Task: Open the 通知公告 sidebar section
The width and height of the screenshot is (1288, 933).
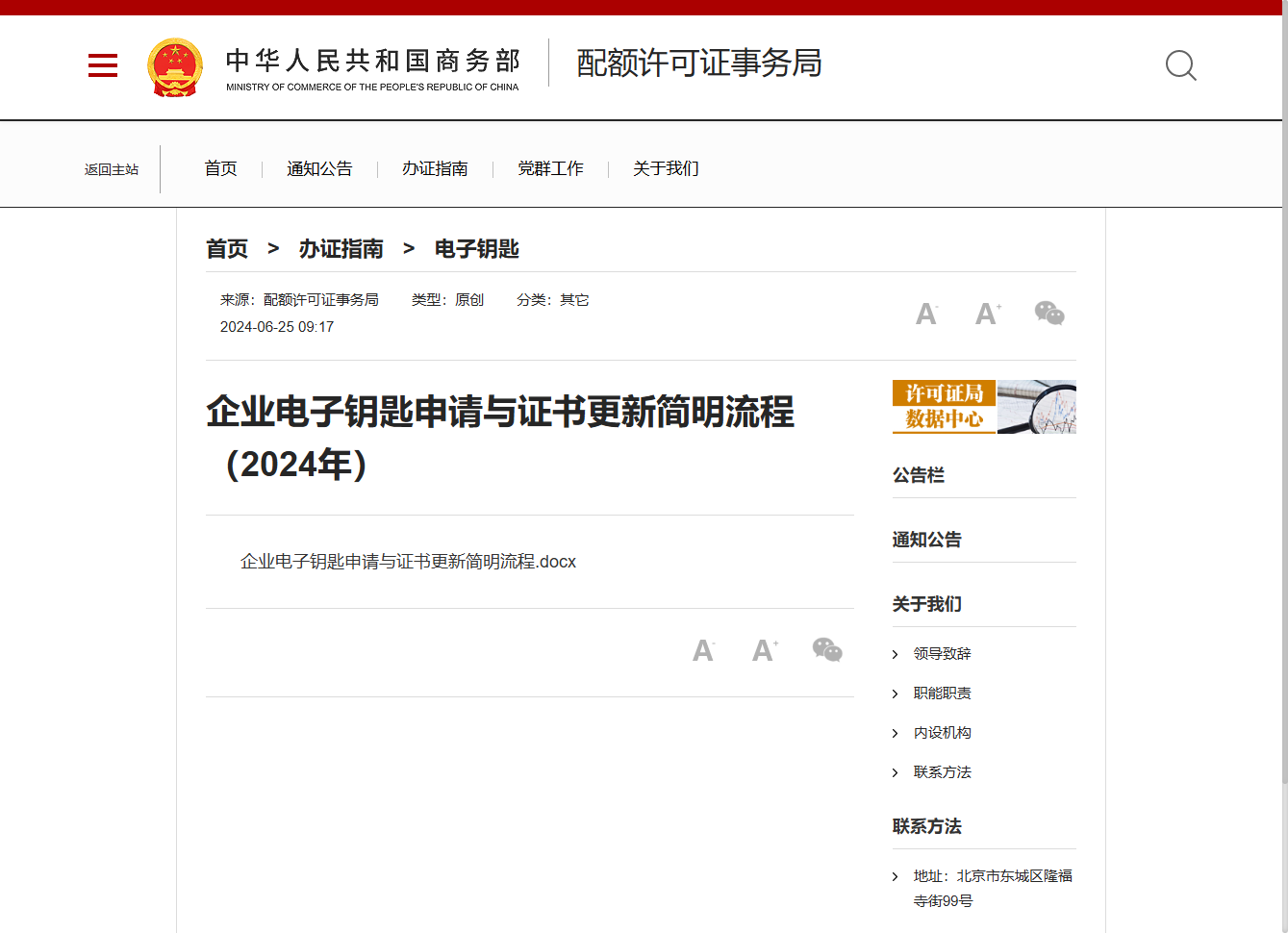Action: coord(926,540)
